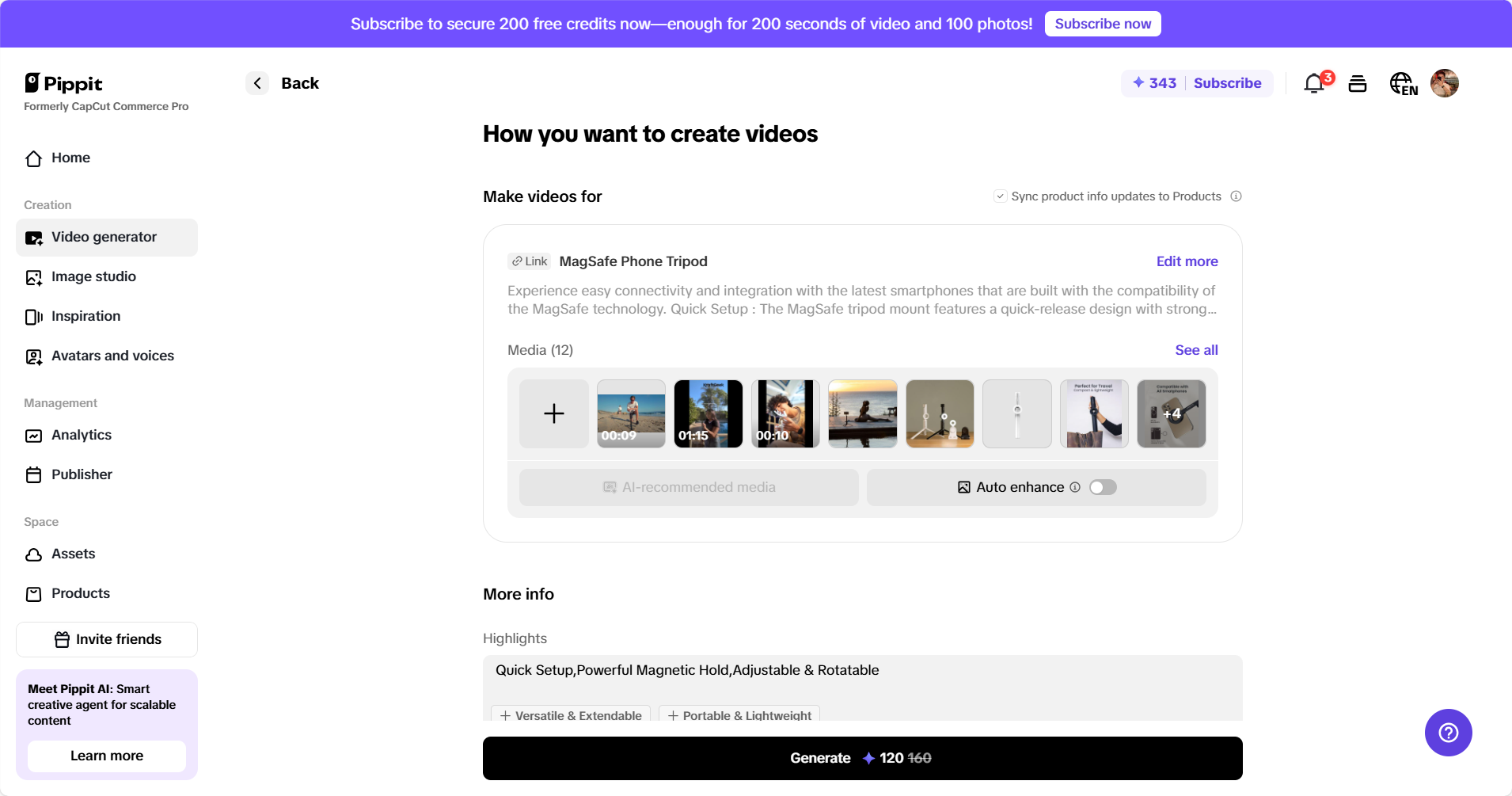
Task: Open the Inspiration section
Action: pyautogui.click(x=85, y=316)
